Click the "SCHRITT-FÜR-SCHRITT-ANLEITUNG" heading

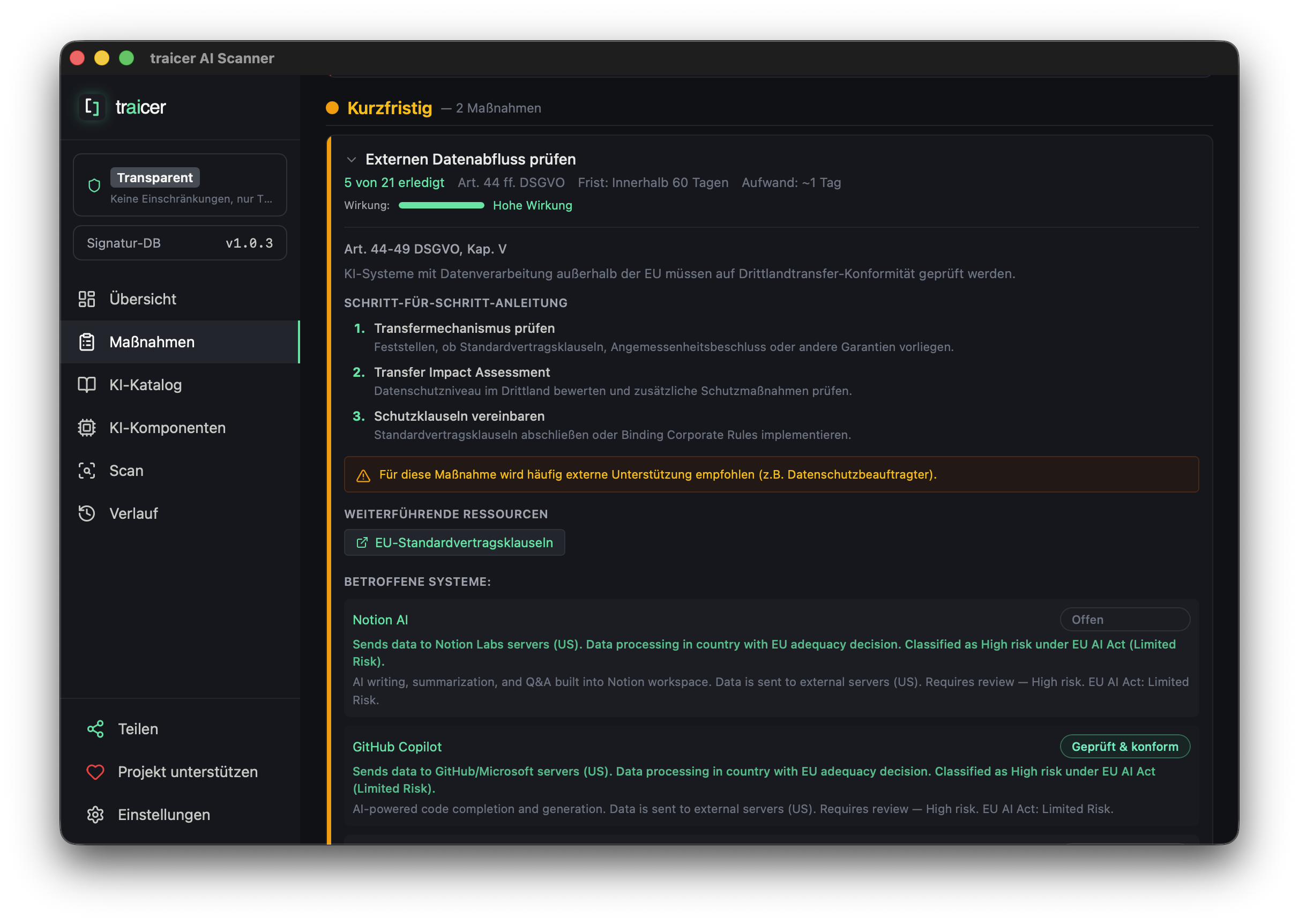tap(456, 303)
